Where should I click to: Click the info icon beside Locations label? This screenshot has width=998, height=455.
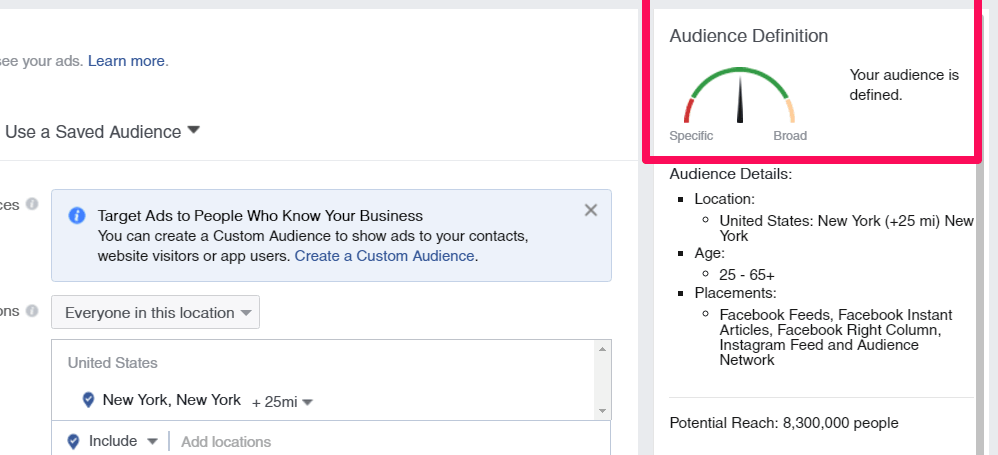click(x=32, y=311)
